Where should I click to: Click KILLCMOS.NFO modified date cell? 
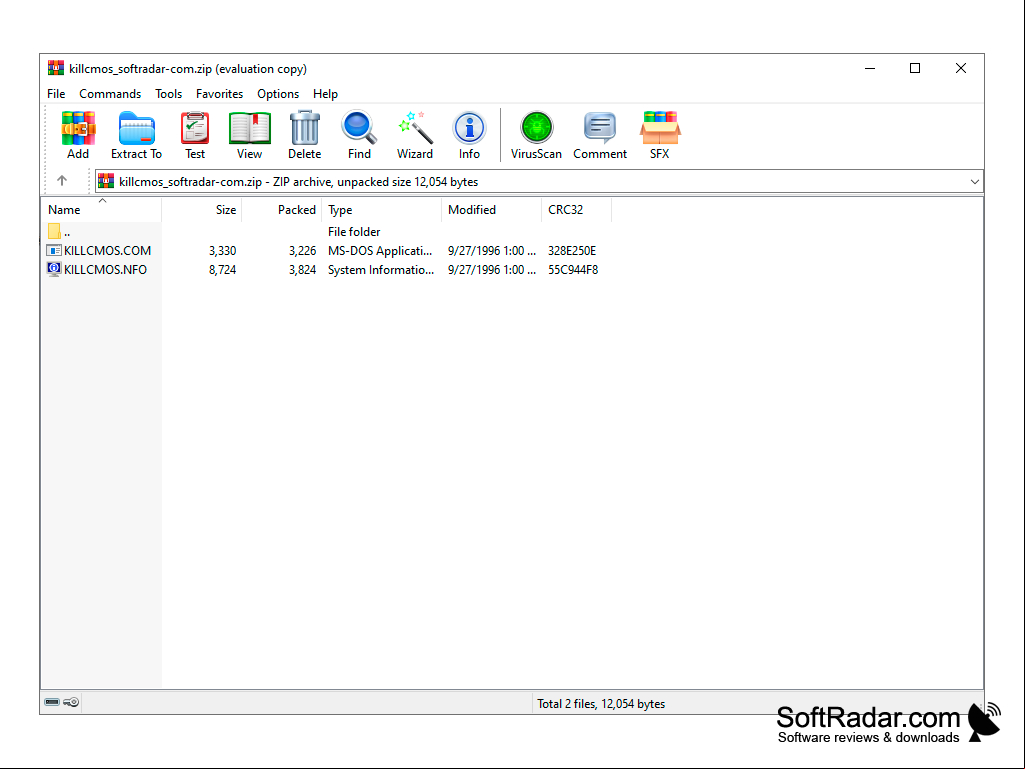(492, 269)
